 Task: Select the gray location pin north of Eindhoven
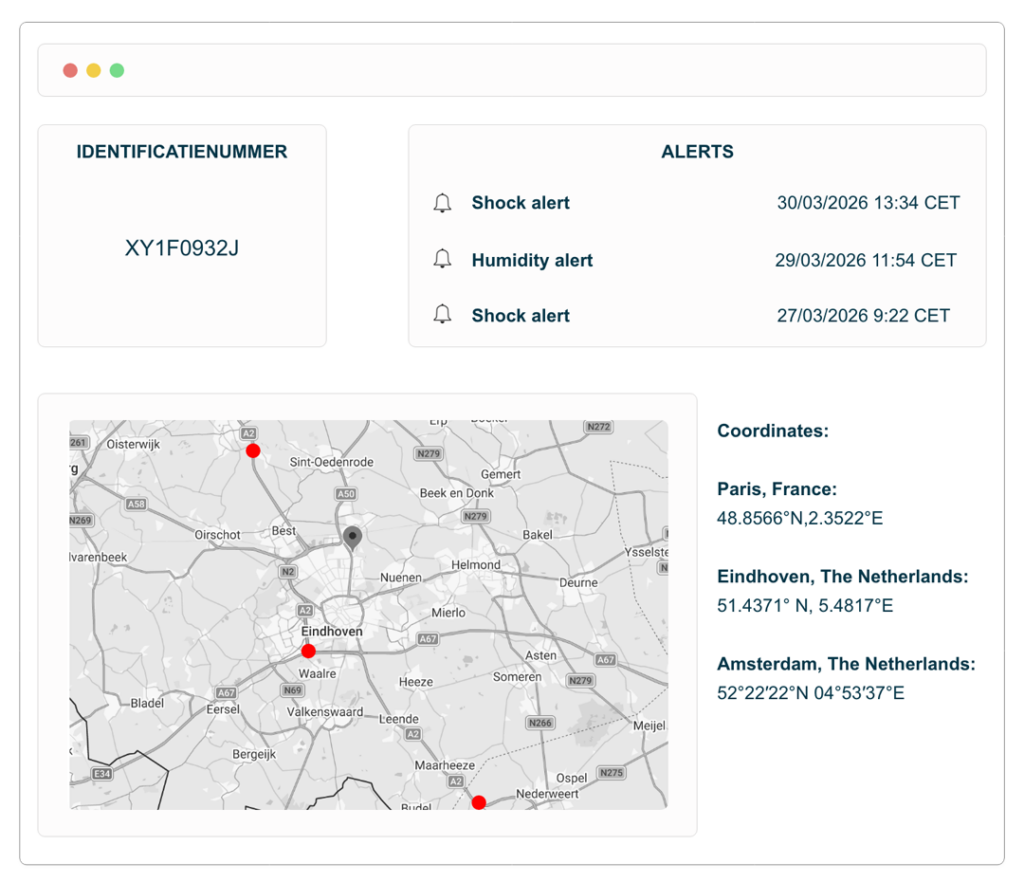click(351, 538)
